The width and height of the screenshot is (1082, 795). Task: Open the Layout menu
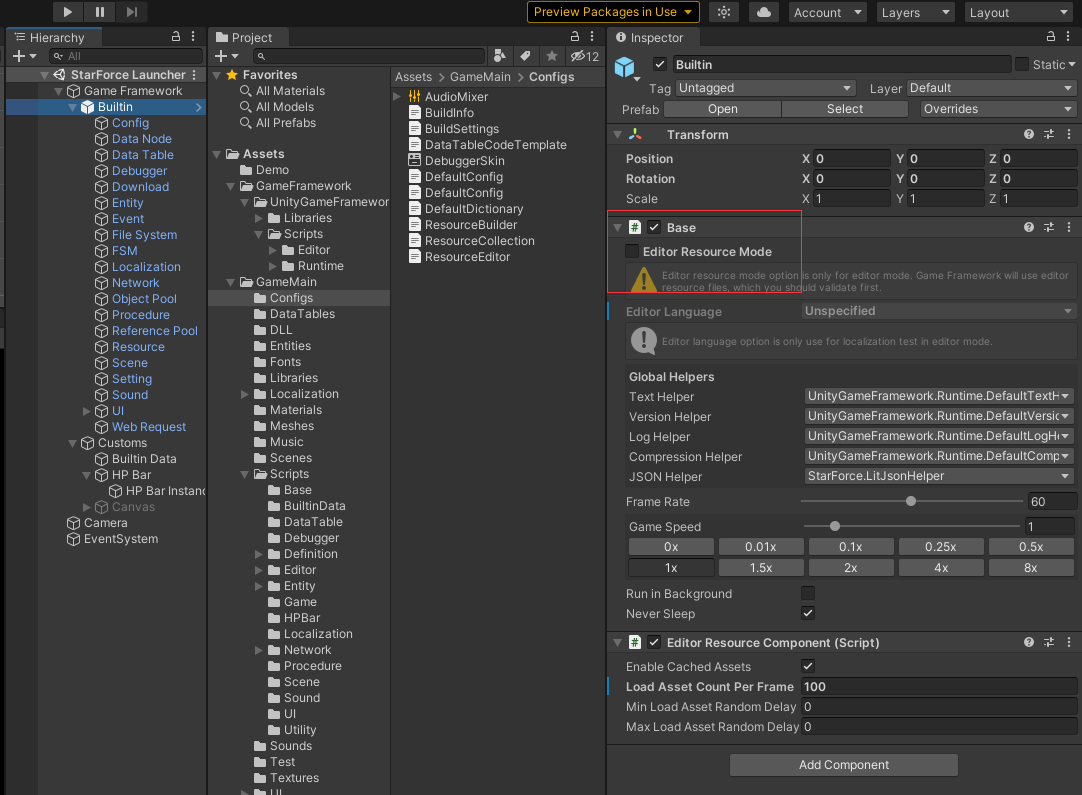(1019, 12)
